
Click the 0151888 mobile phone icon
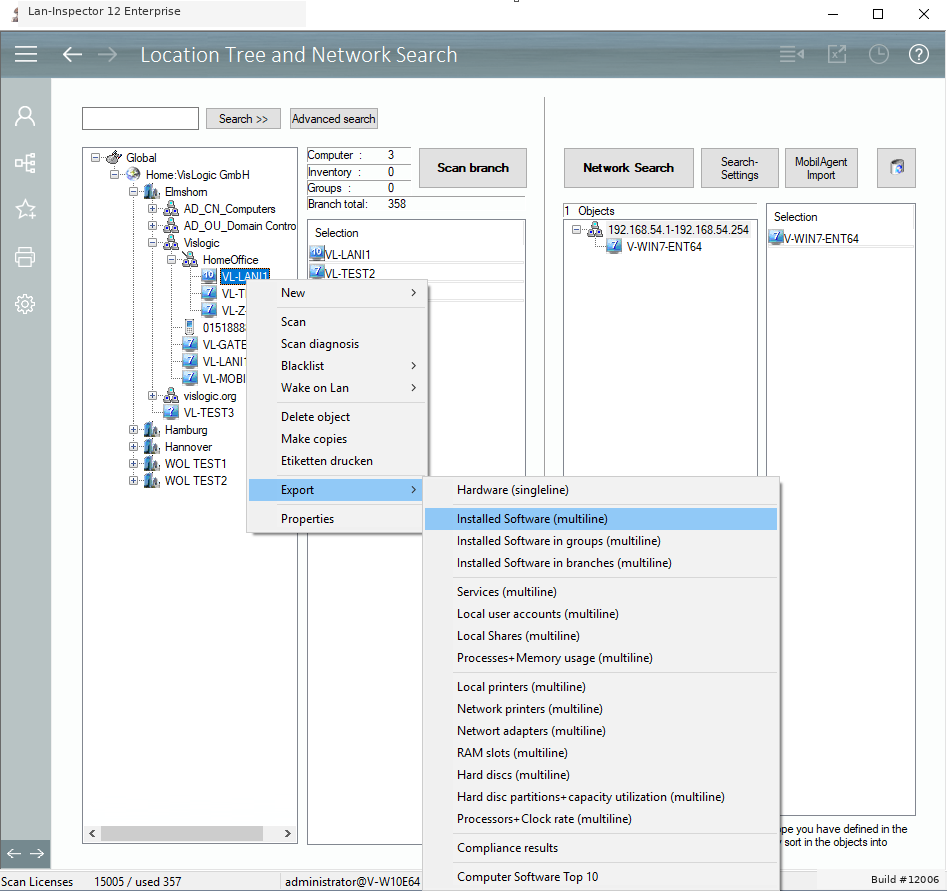click(x=190, y=327)
